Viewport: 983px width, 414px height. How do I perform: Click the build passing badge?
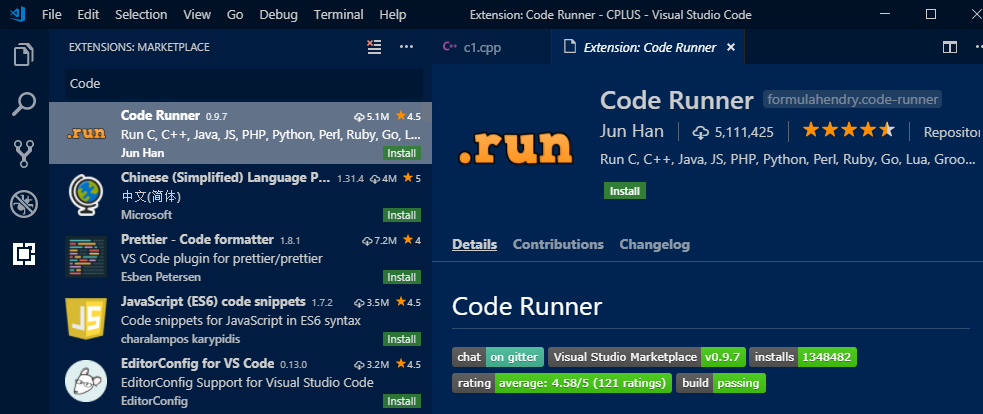721,383
